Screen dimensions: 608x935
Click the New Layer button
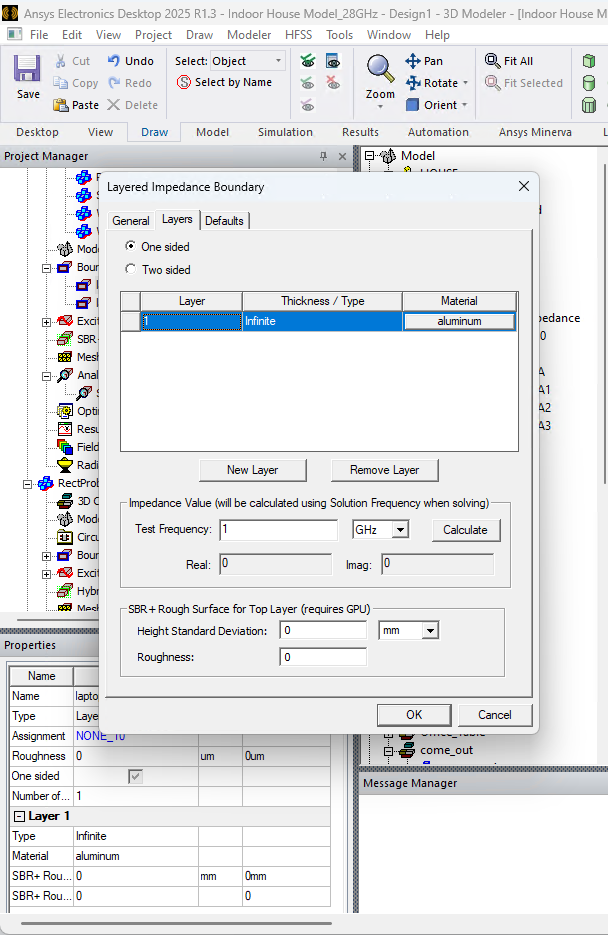[x=253, y=470]
